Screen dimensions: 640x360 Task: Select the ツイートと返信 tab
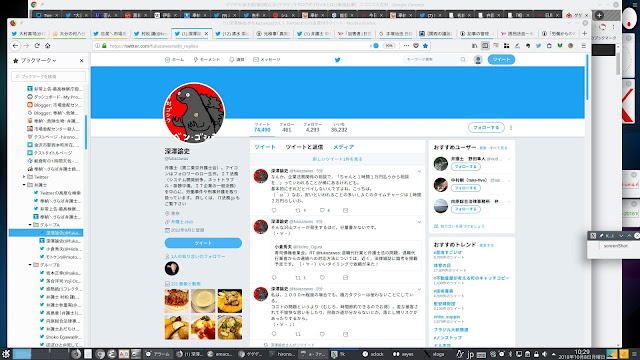(304, 147)
